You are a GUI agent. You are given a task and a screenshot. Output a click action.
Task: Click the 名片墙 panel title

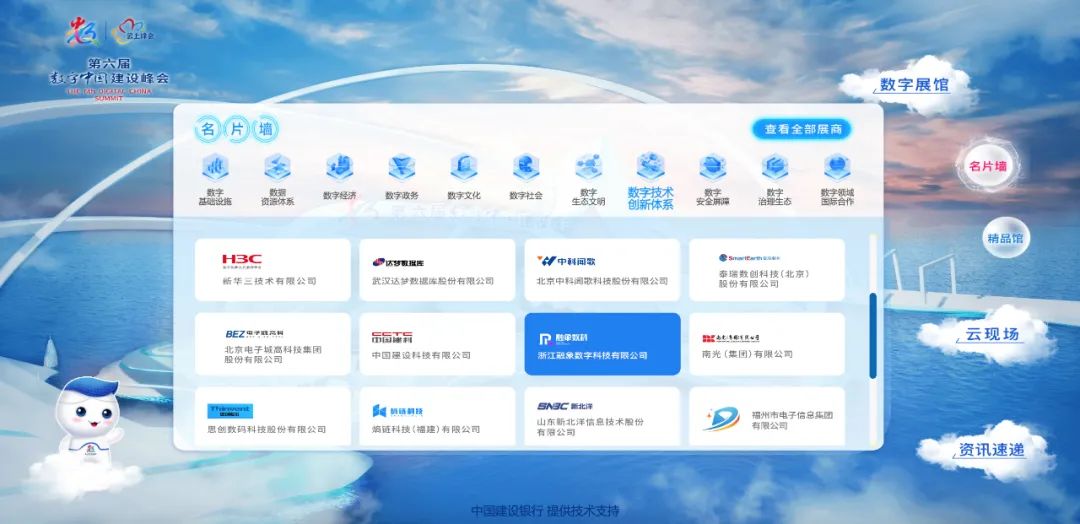(237, 129)
